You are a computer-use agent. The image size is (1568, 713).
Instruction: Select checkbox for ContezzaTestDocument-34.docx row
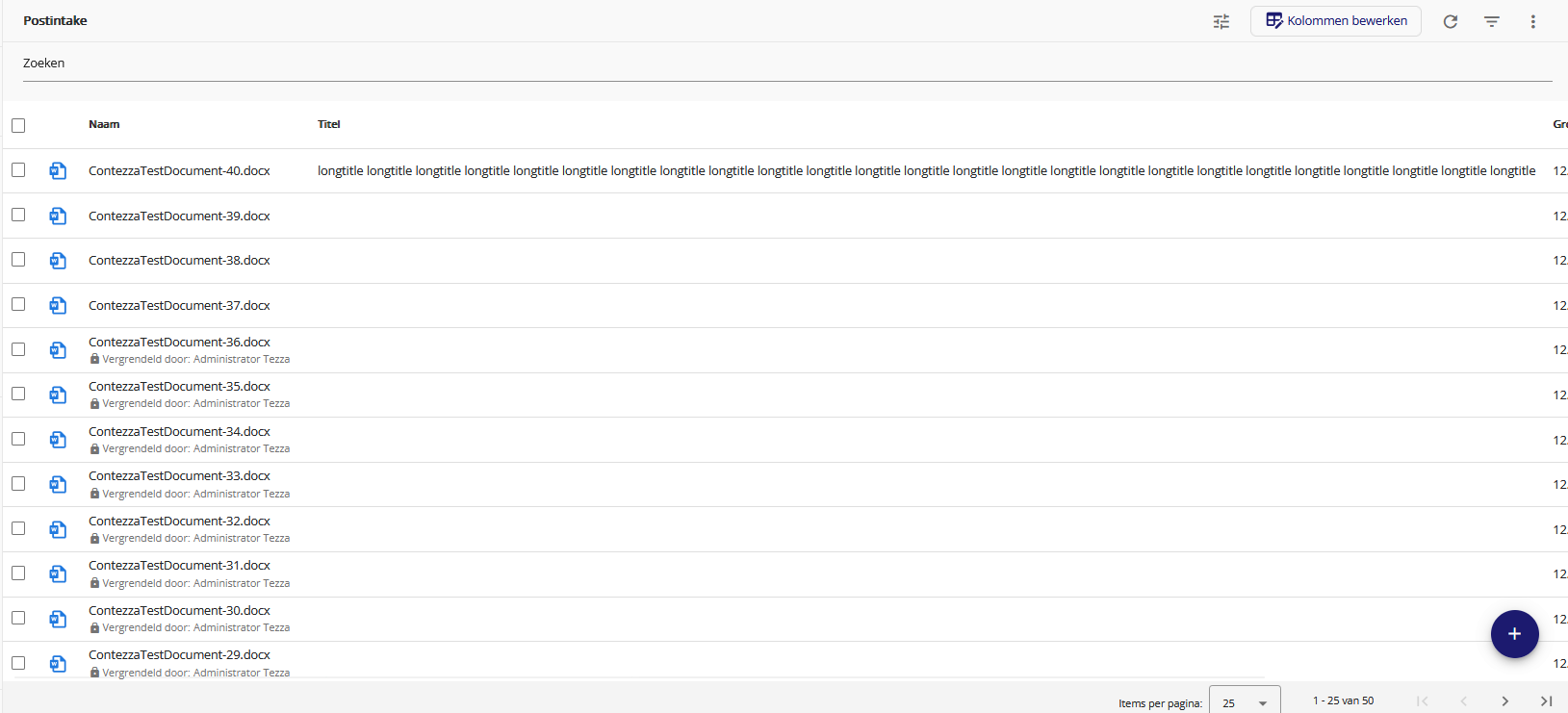click(x=18, y=439)
